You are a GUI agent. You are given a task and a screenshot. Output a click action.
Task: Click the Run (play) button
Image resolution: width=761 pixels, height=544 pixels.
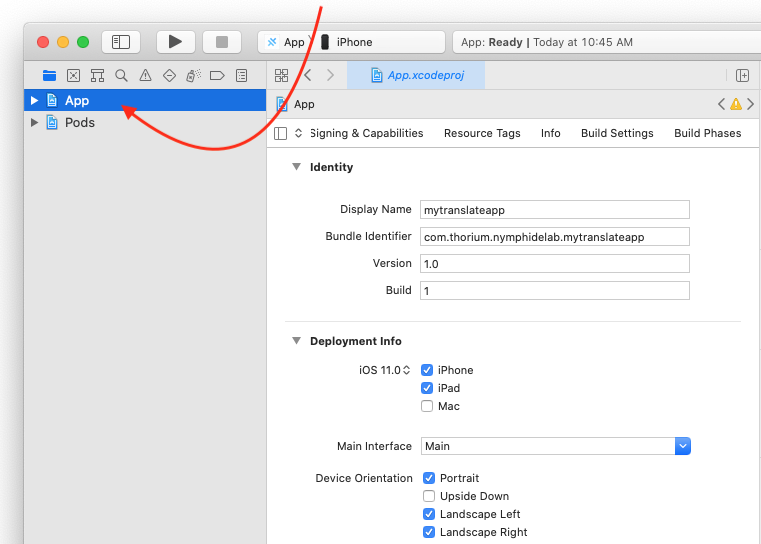tap(175, 42)
